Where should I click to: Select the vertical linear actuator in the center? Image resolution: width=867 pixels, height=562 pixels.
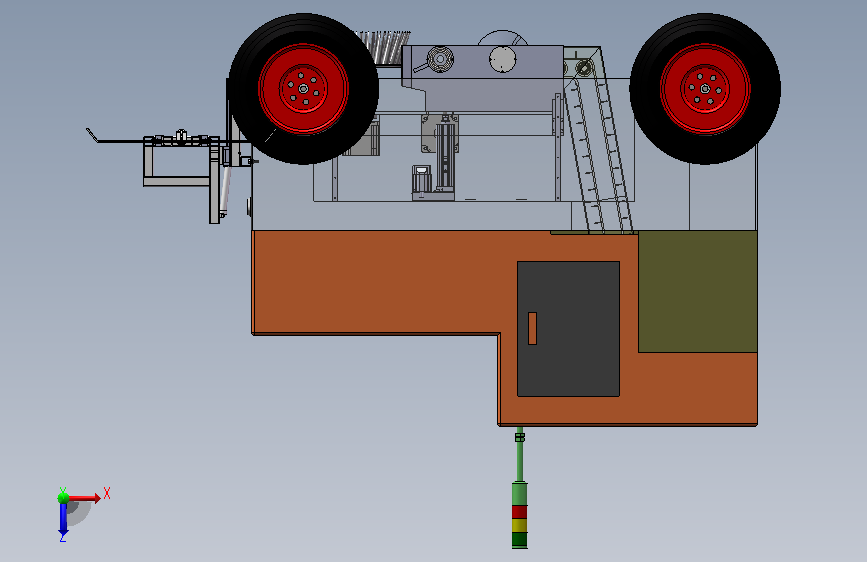pos(445,157)
